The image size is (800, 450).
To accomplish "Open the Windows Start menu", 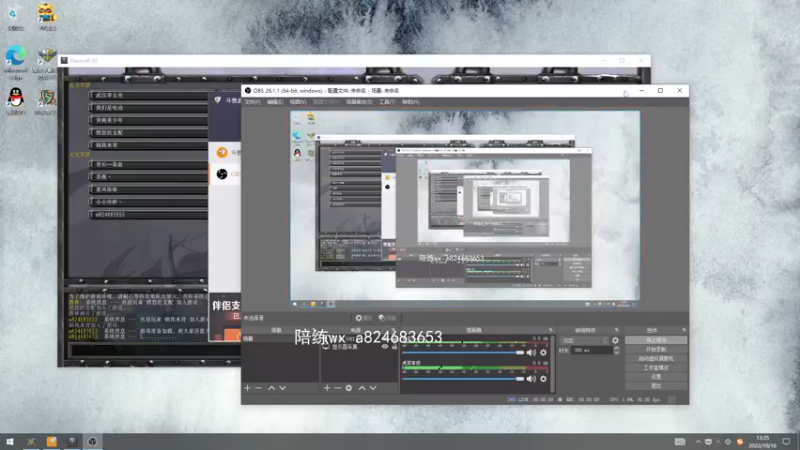I will point(10,441).
